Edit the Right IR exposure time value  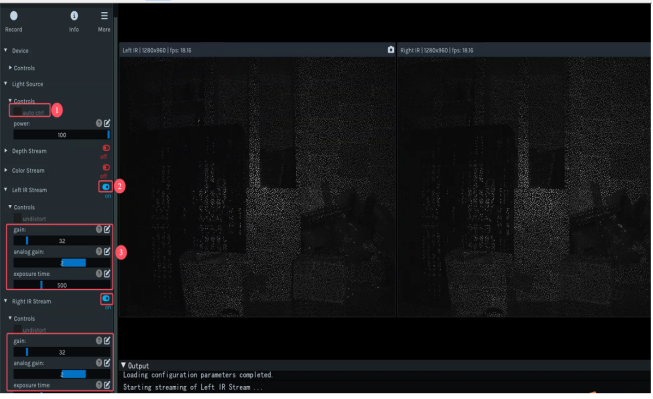[107, 385]
